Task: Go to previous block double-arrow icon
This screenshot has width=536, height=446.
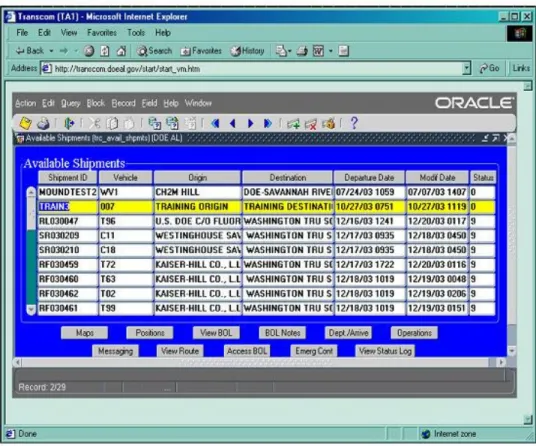Action: pyautogui.click(x=215, y=123)
